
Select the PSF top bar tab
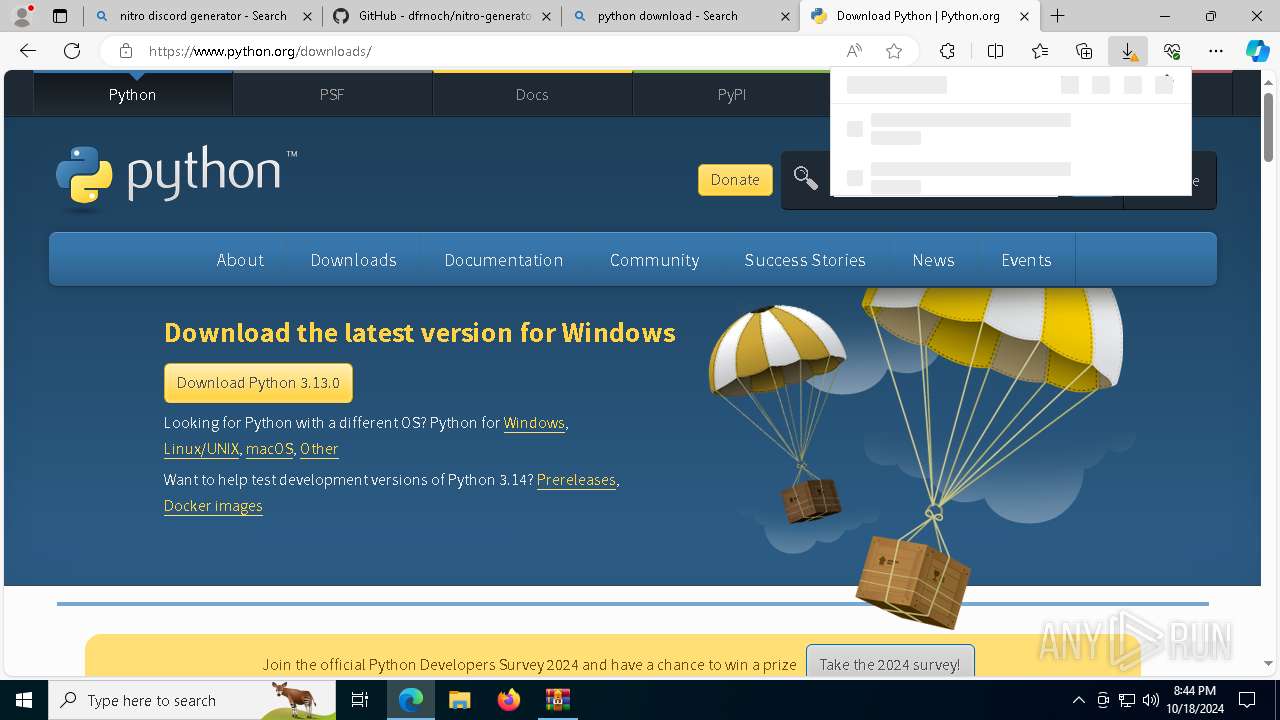(332, 94)
